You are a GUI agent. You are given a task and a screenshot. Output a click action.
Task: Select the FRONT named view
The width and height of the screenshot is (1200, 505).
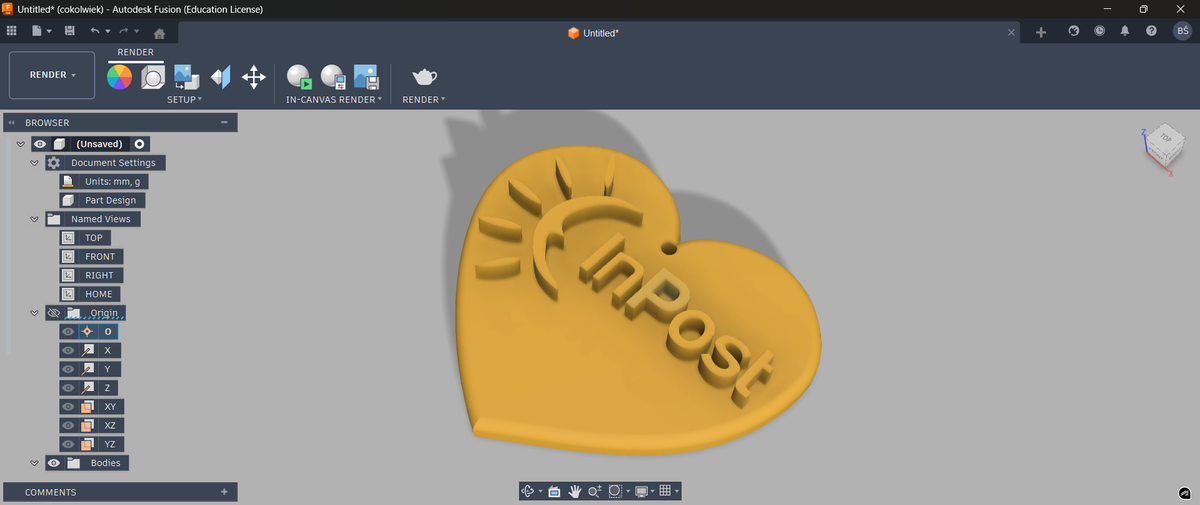pyautogui.click(x=100, y=257)
